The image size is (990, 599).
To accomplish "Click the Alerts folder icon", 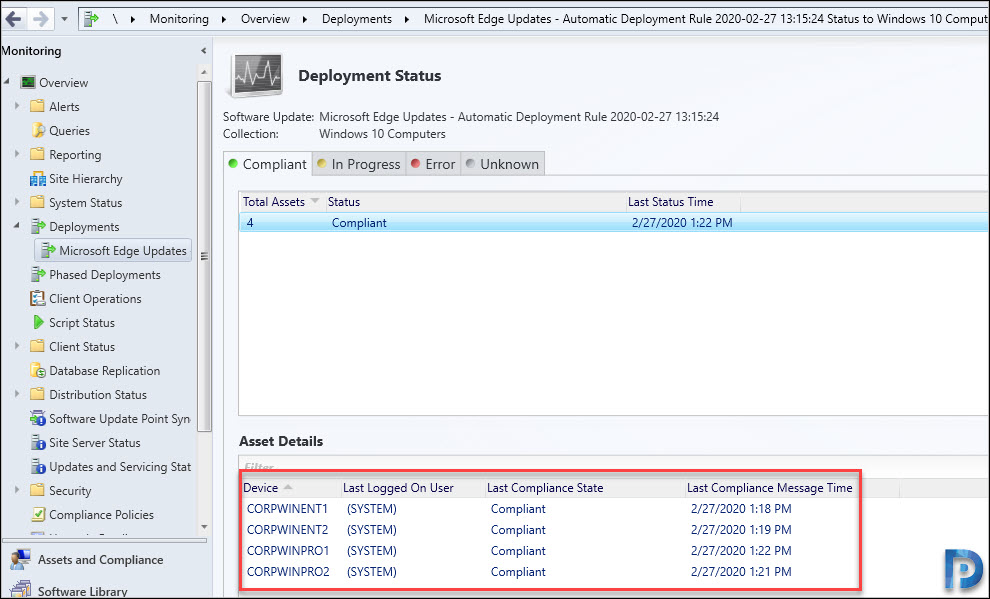I will click(x=37, y=106).
